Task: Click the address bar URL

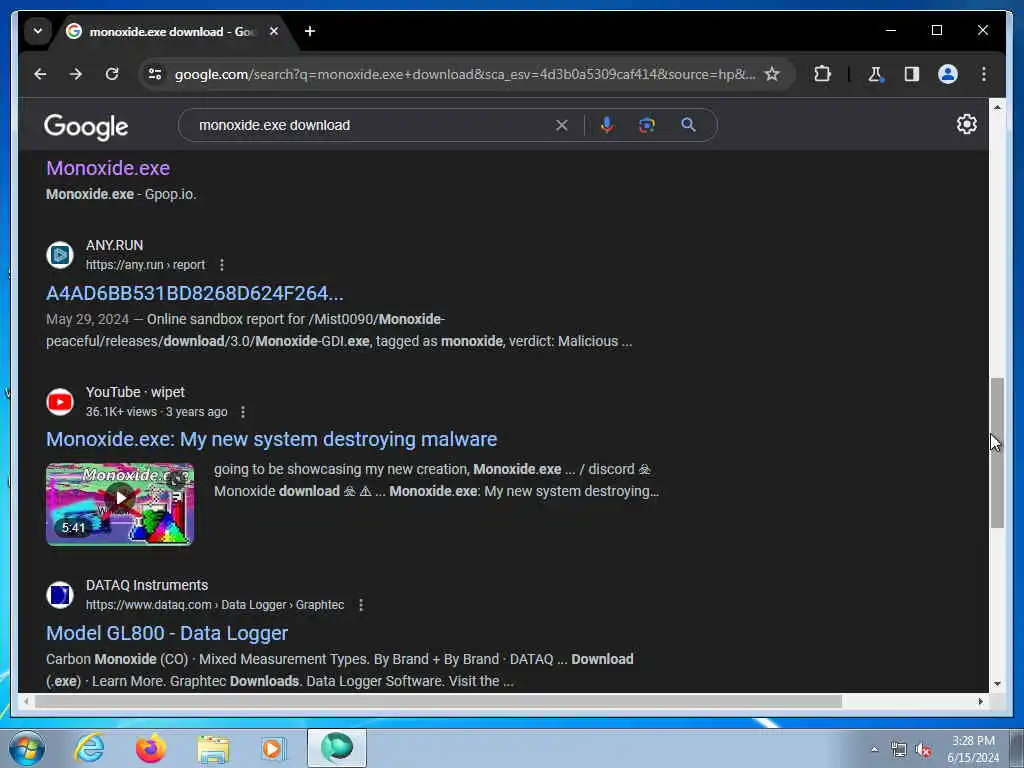Action: 465,74
